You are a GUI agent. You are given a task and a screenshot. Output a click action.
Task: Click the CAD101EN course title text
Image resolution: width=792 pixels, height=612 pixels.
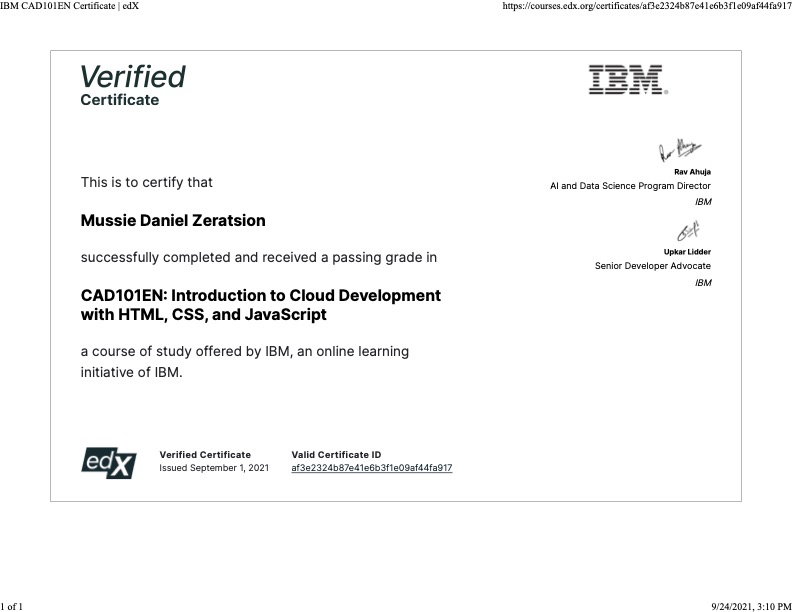(260, 305)
